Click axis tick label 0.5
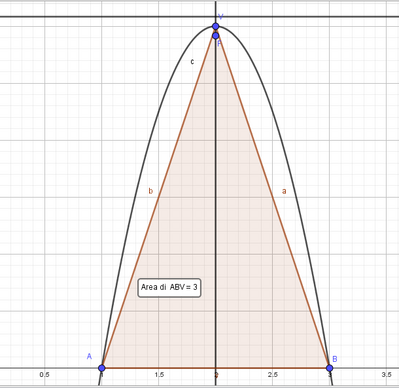399x388 pixels. point(44,375)
